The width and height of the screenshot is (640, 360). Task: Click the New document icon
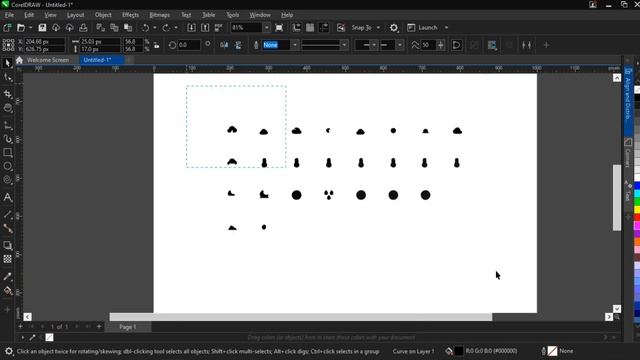[x=7, y=28]
